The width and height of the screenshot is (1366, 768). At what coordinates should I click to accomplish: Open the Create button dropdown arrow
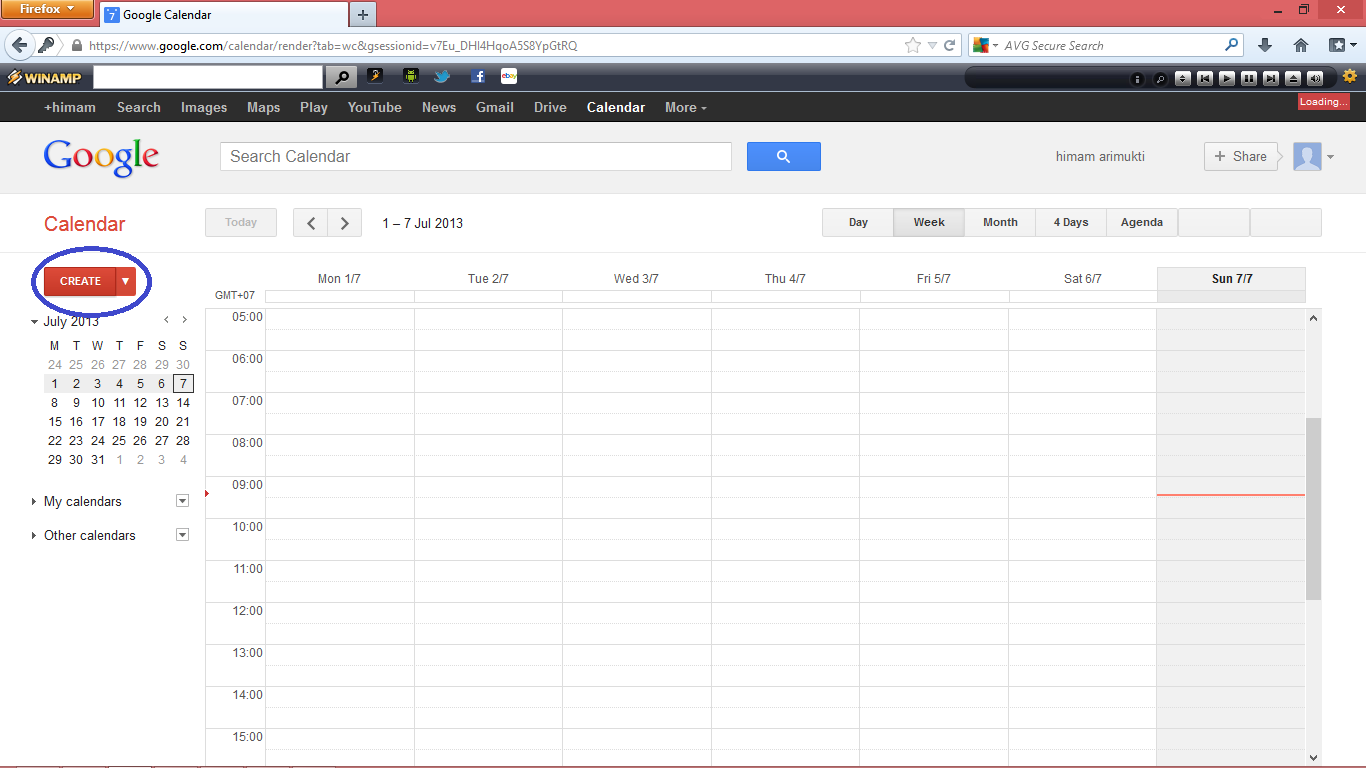pyautogui.click(x=126, y=281)
